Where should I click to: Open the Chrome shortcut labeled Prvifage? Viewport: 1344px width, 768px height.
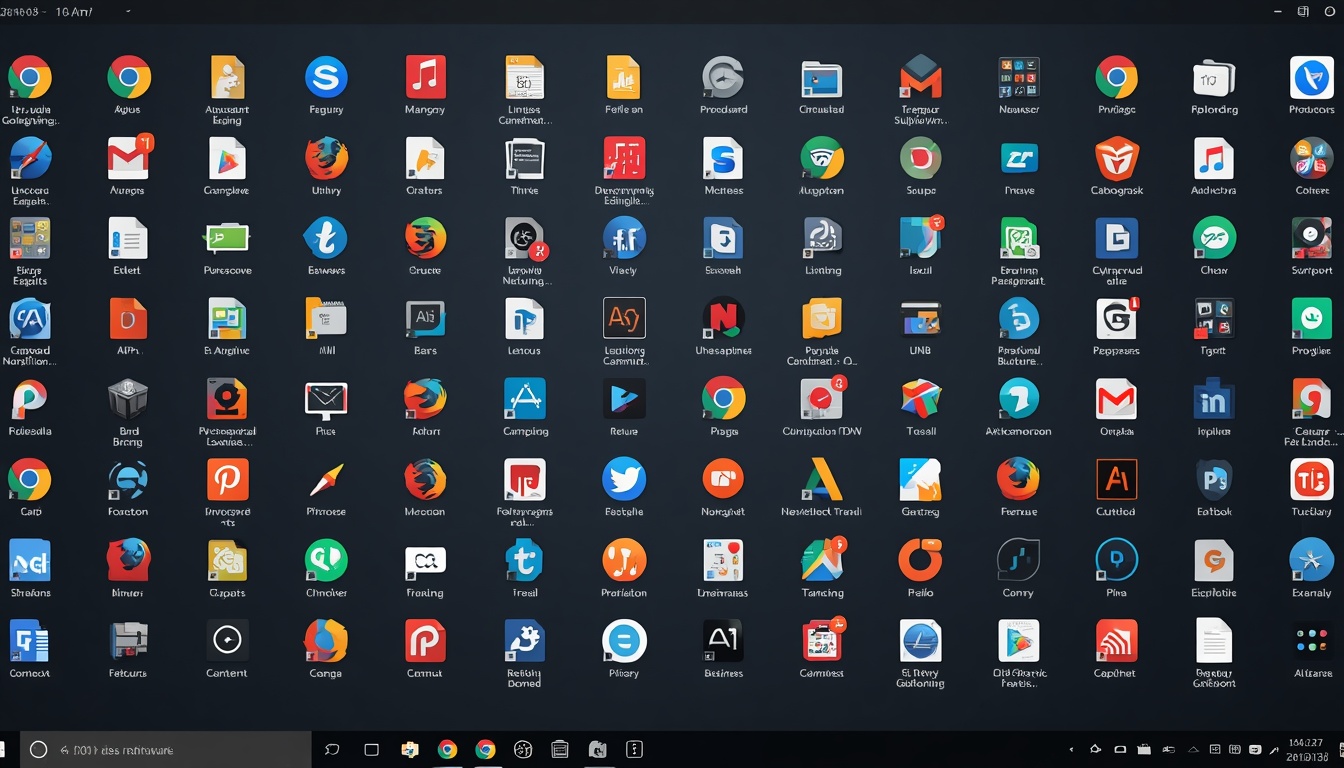click(x=1116, y=77)
